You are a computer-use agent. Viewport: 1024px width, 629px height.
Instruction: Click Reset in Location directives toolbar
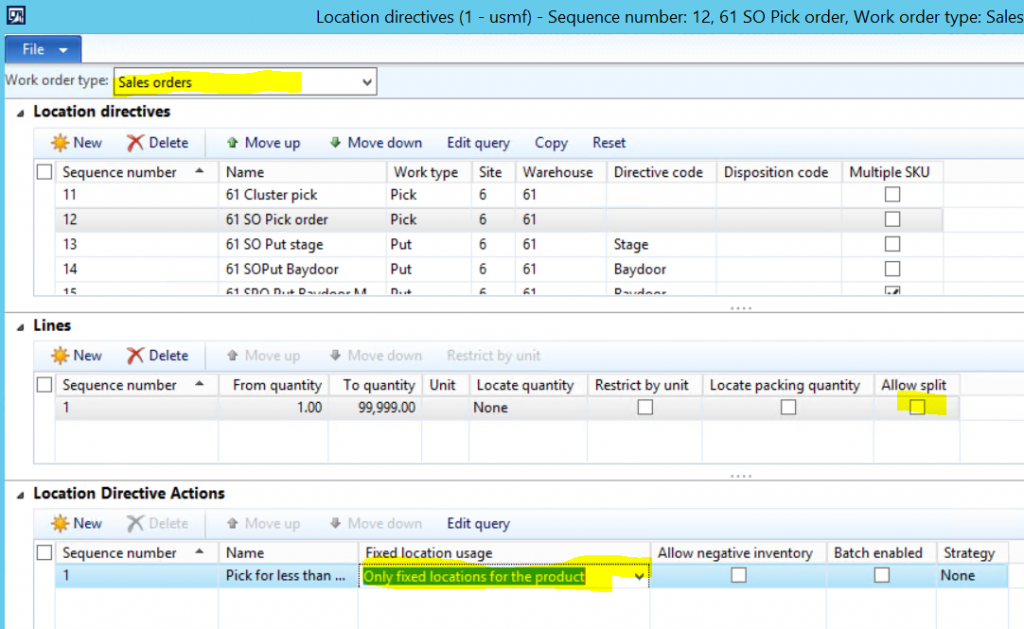click(x=609, y=143)
